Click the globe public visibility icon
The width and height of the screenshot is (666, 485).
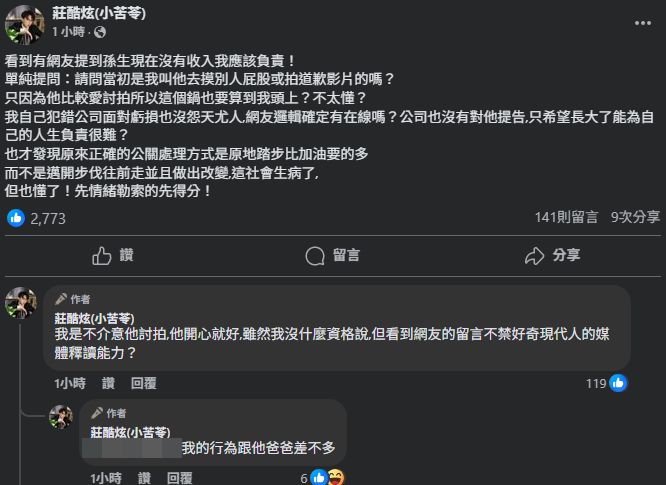[100, 32]
